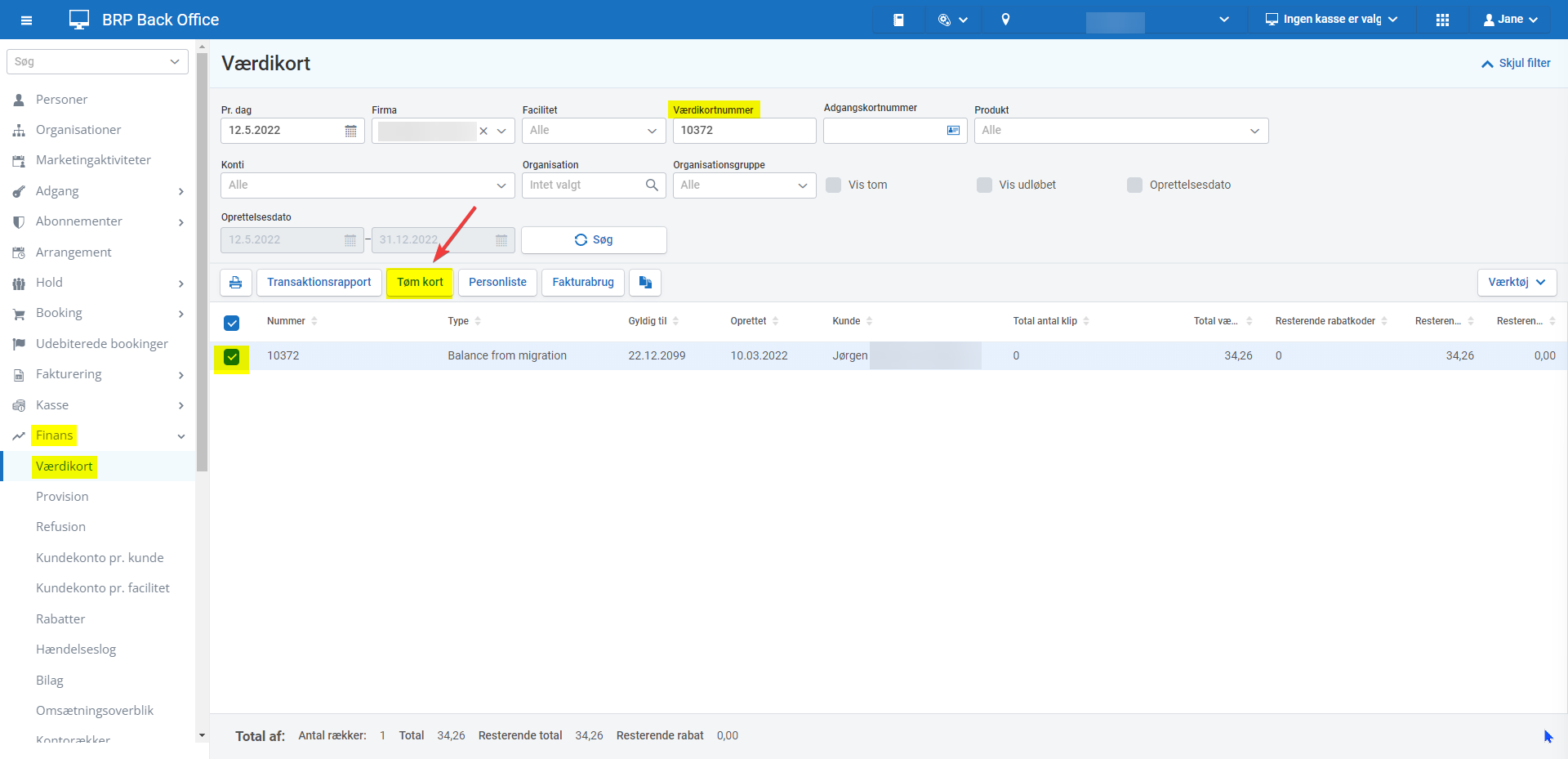Click the Fakturabrug button
This screenshot has width=1568, height=759.
point(583,283)
